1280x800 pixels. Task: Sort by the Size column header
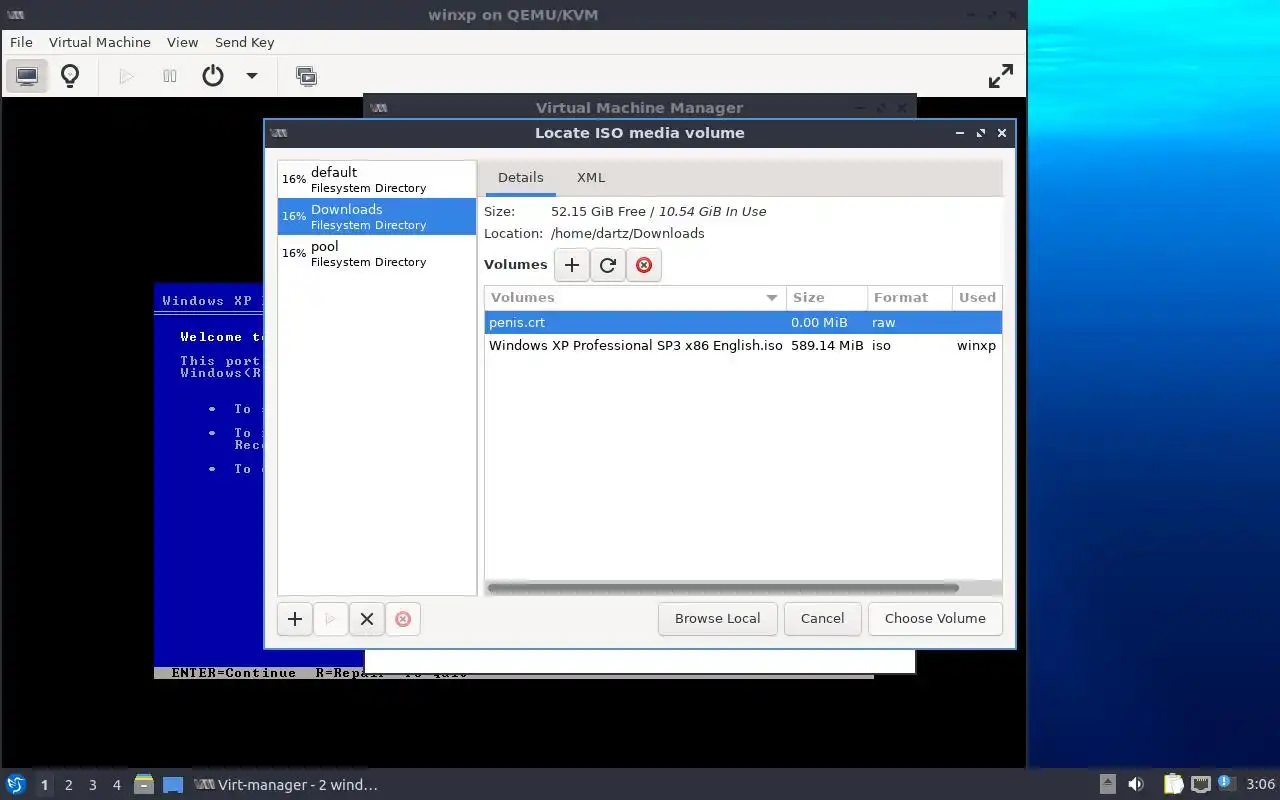coord(827,297)
